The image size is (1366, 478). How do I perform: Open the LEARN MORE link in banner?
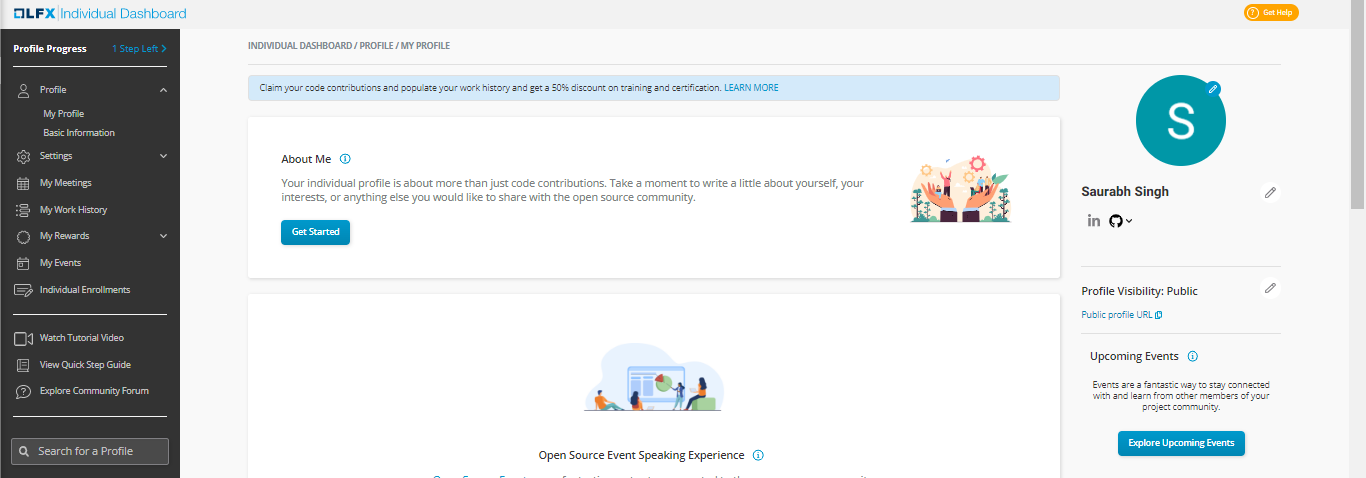tap(751, 88)
